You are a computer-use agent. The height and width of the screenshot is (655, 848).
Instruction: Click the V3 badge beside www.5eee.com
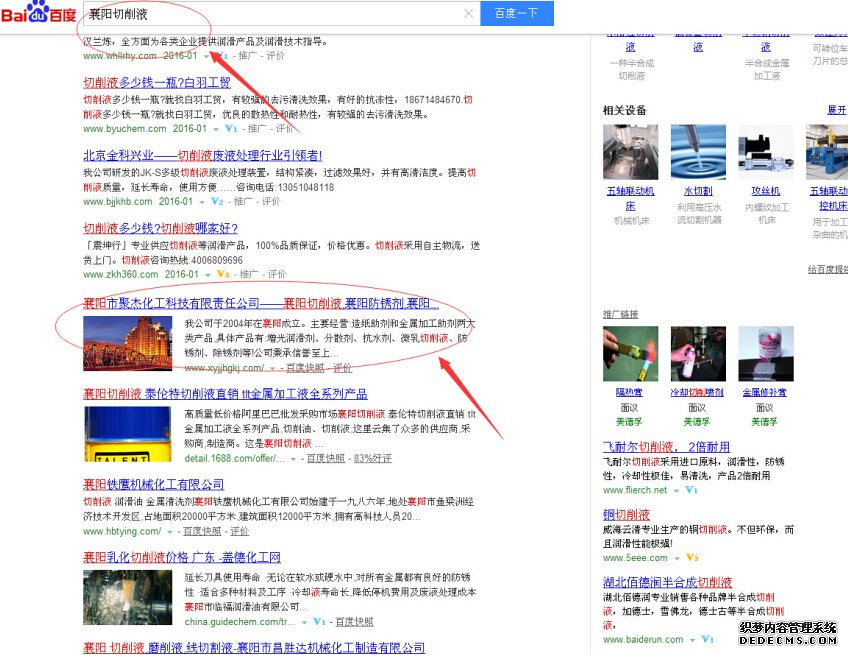point(692,558)
